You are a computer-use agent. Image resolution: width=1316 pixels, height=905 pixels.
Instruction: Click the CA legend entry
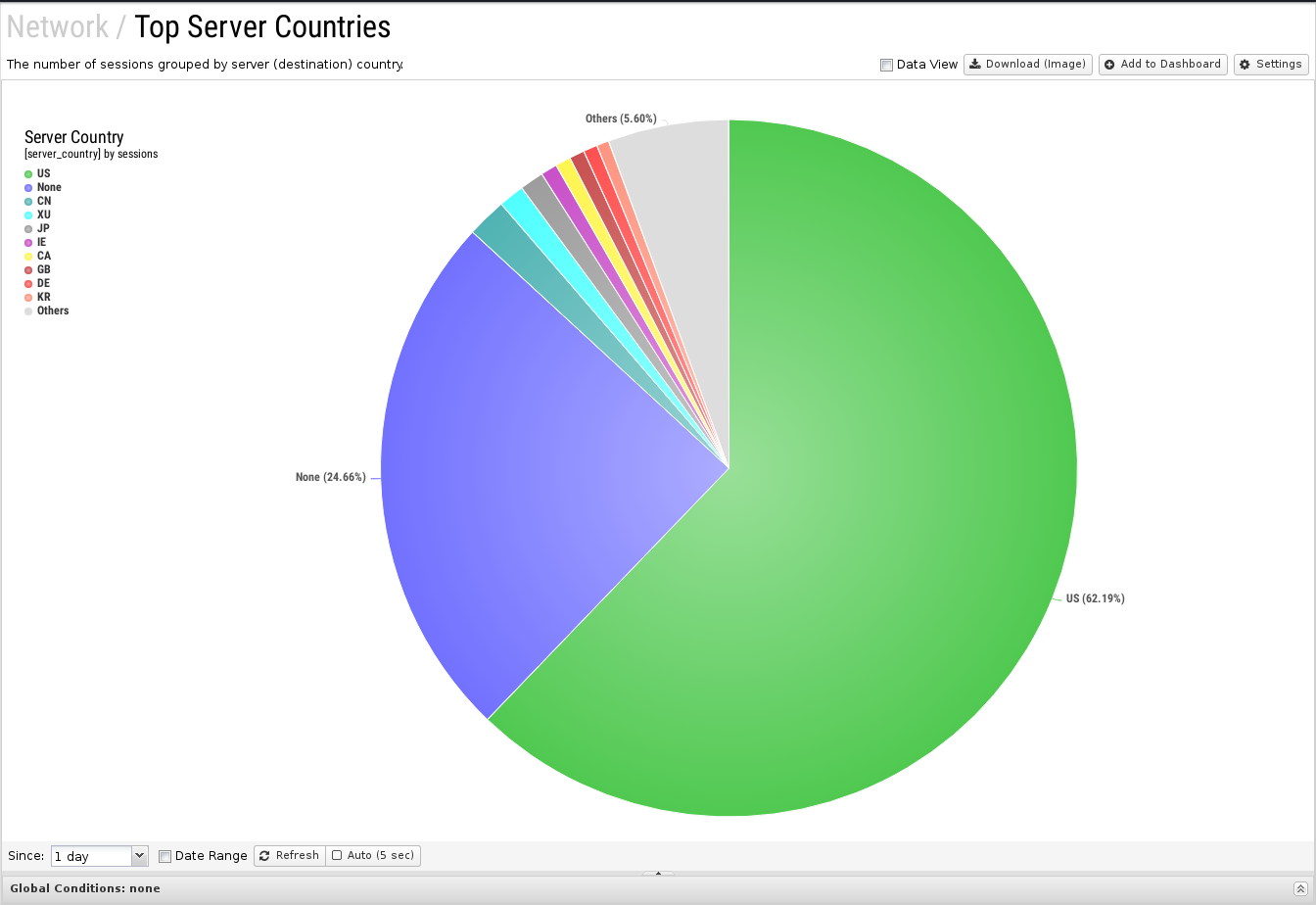37,256
